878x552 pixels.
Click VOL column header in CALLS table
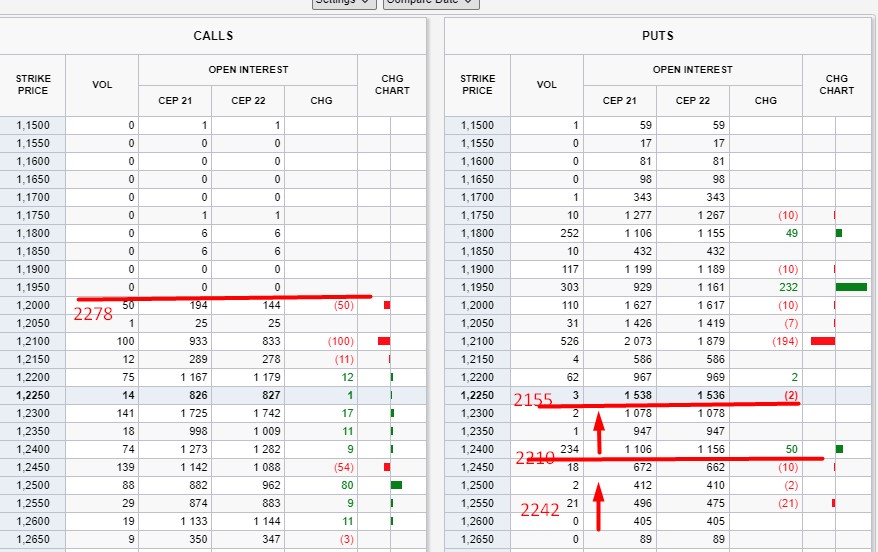coord(102,85)
